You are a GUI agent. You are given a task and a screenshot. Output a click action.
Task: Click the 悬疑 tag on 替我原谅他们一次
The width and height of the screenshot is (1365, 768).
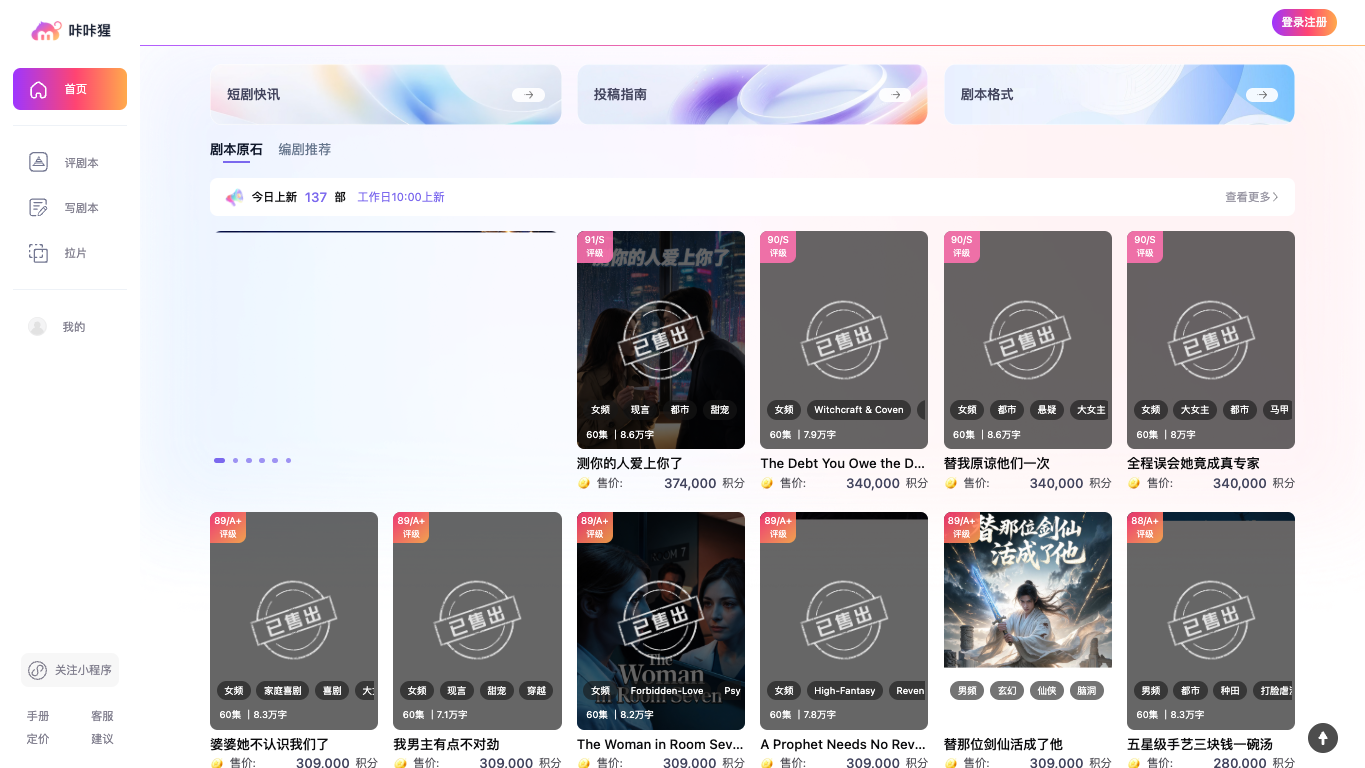(x=1047, y=410)
